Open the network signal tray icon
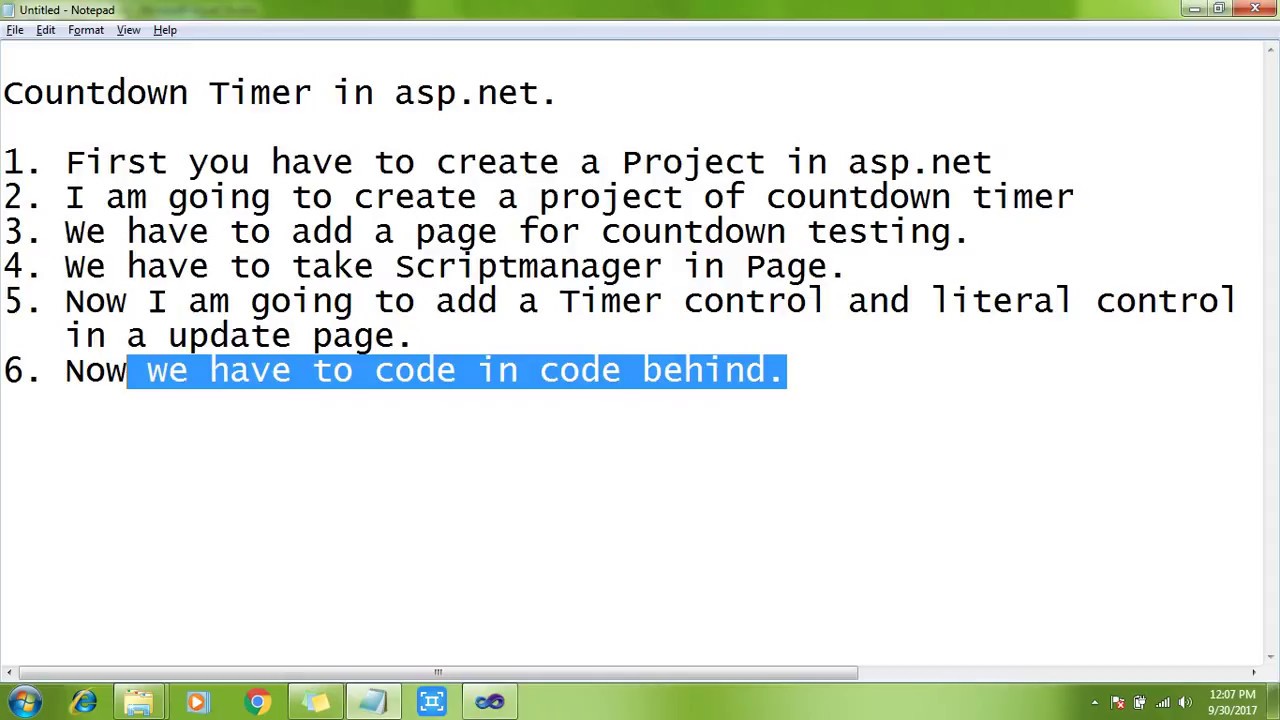Screen dimensions: 1280x720 tap(1163, 703)
